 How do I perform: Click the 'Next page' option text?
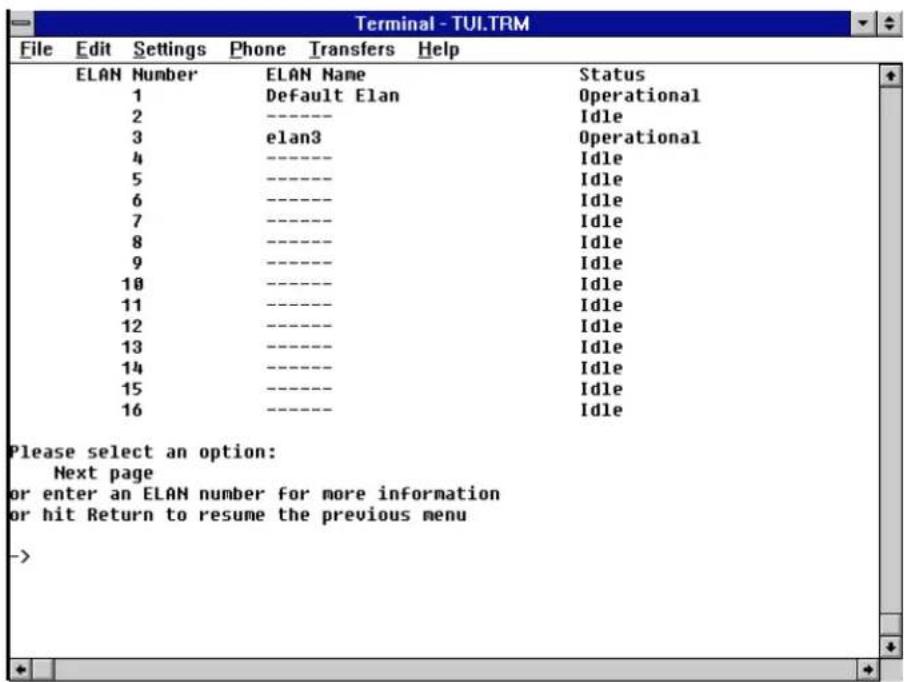click(x=104, y=474)
